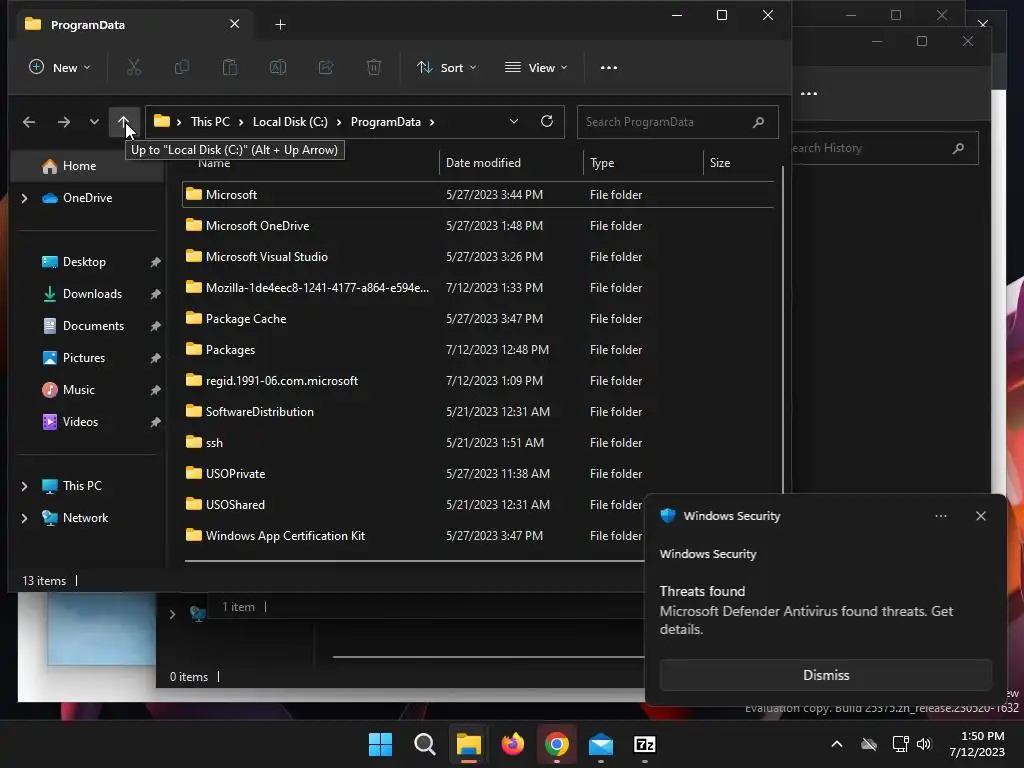
Task: Click the Share icon in toolbar
Action: pyautogui.click(x=326, y=67)
